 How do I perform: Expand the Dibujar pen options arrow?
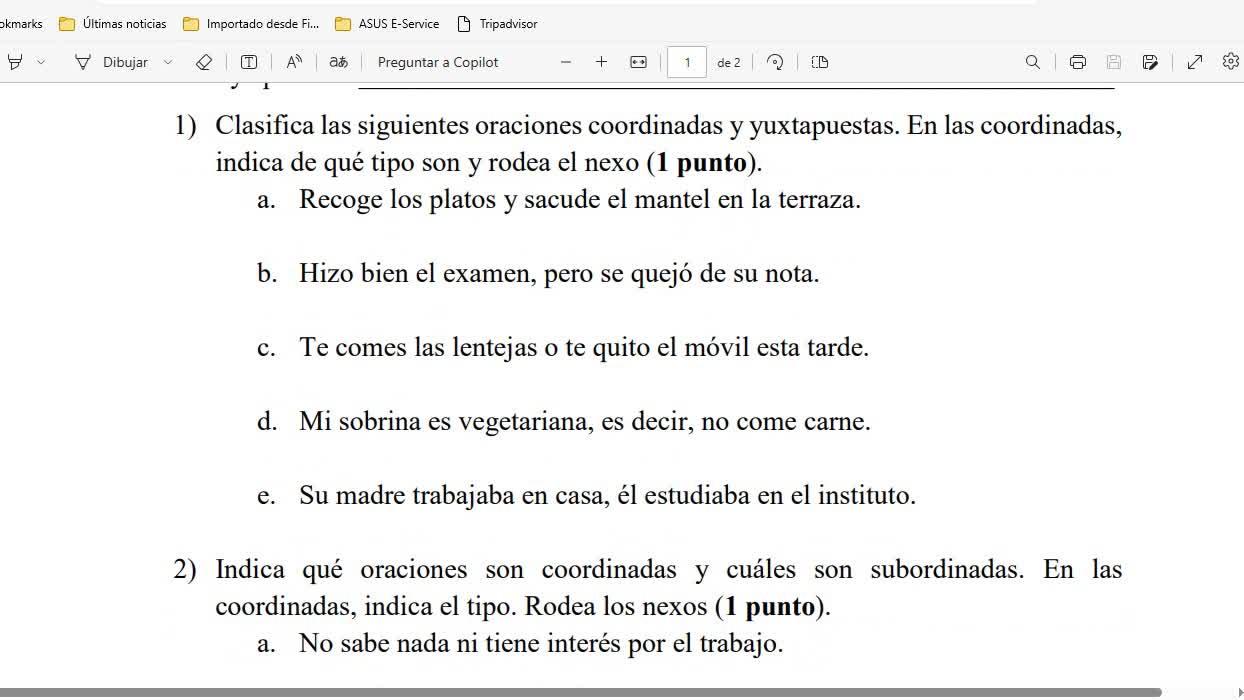pyautogui.click(x=168, y=62)
